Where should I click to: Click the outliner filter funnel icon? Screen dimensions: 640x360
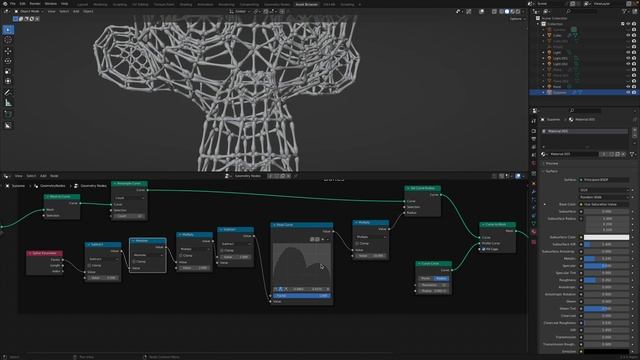pos(624,11)
